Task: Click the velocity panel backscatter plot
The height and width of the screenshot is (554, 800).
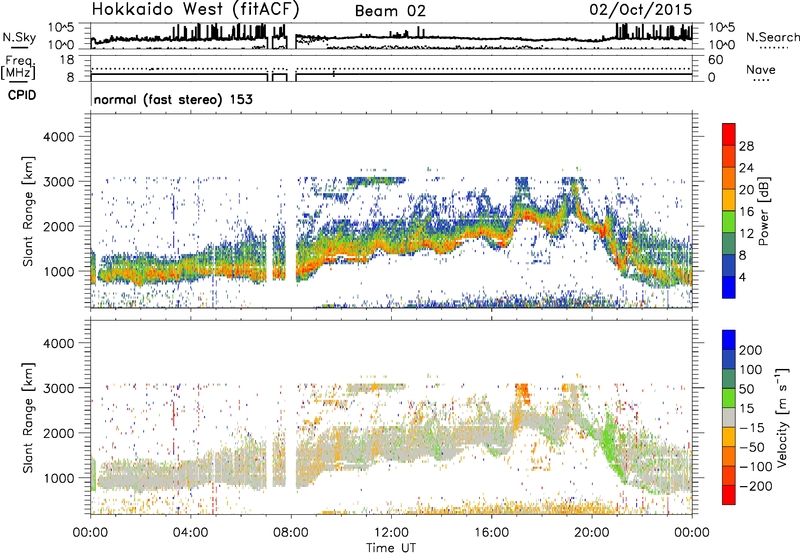Action: pyautogui.click(x=391, y=417)
